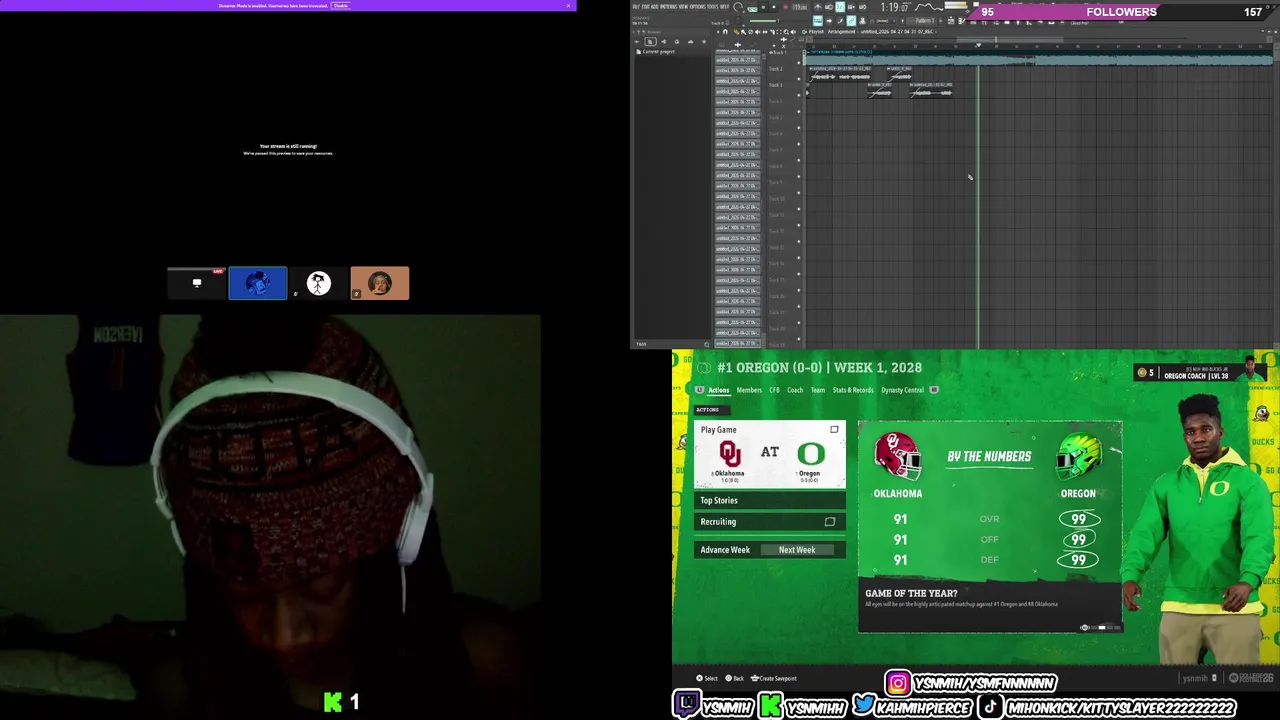Open the HELP menu in FL Studio

[x=724, y=6]
